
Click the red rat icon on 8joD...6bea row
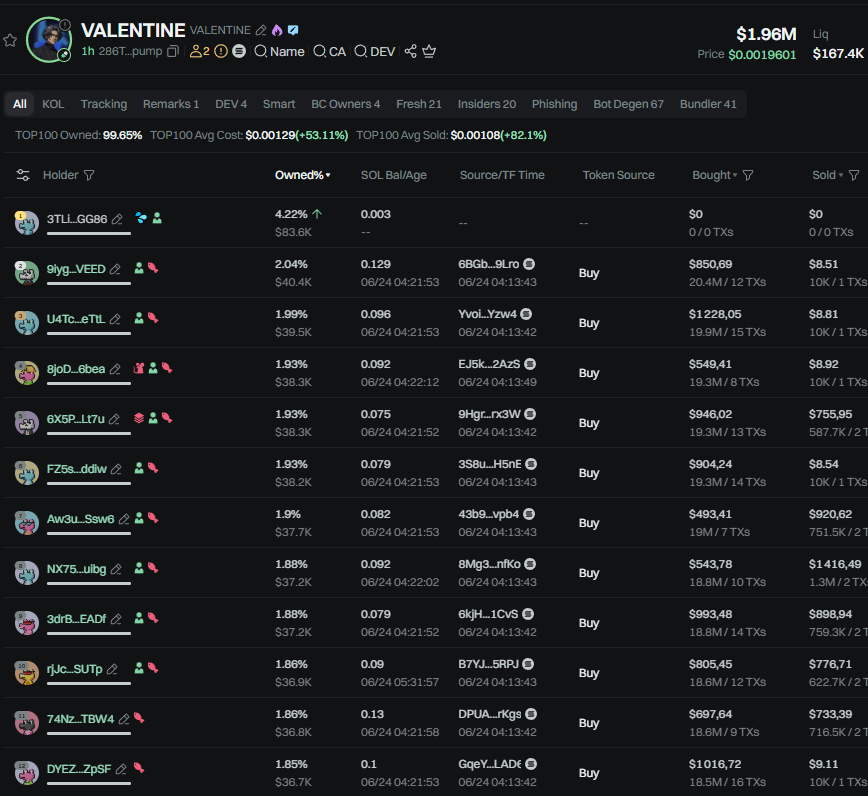coord(139,368)
